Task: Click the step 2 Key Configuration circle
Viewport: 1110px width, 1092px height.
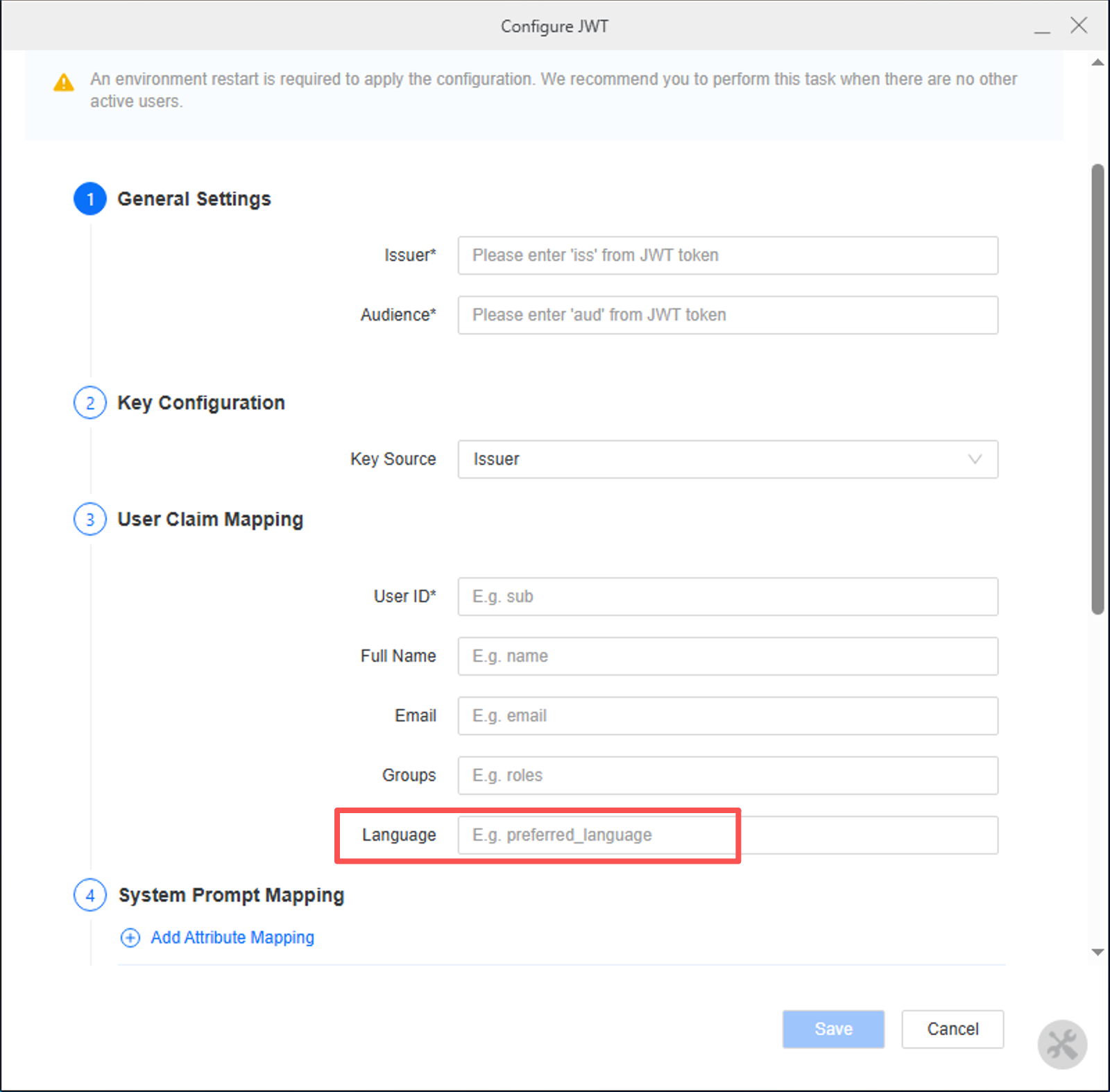Action: [x=90, y=402]
